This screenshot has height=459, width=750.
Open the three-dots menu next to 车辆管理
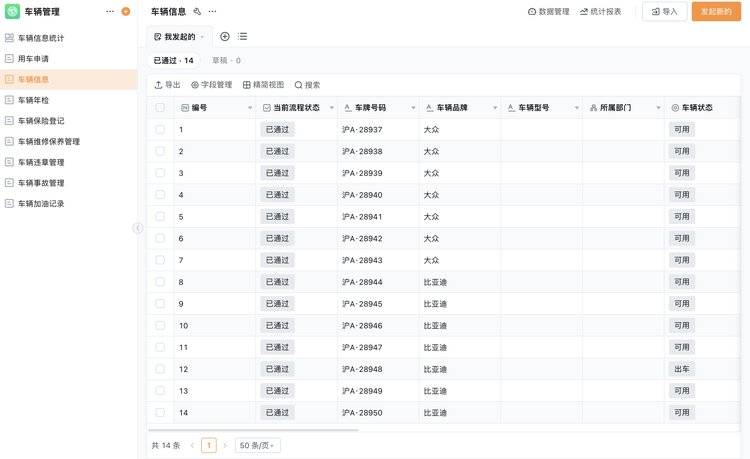click(110, 12)
